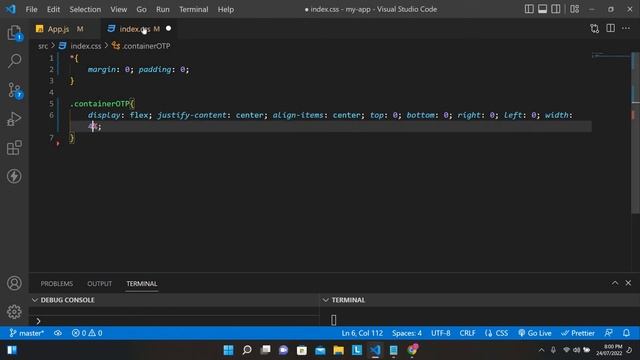The image size is (640, 360).
Task: Open notifications bell in status bar
Action: tap(626, 333)
